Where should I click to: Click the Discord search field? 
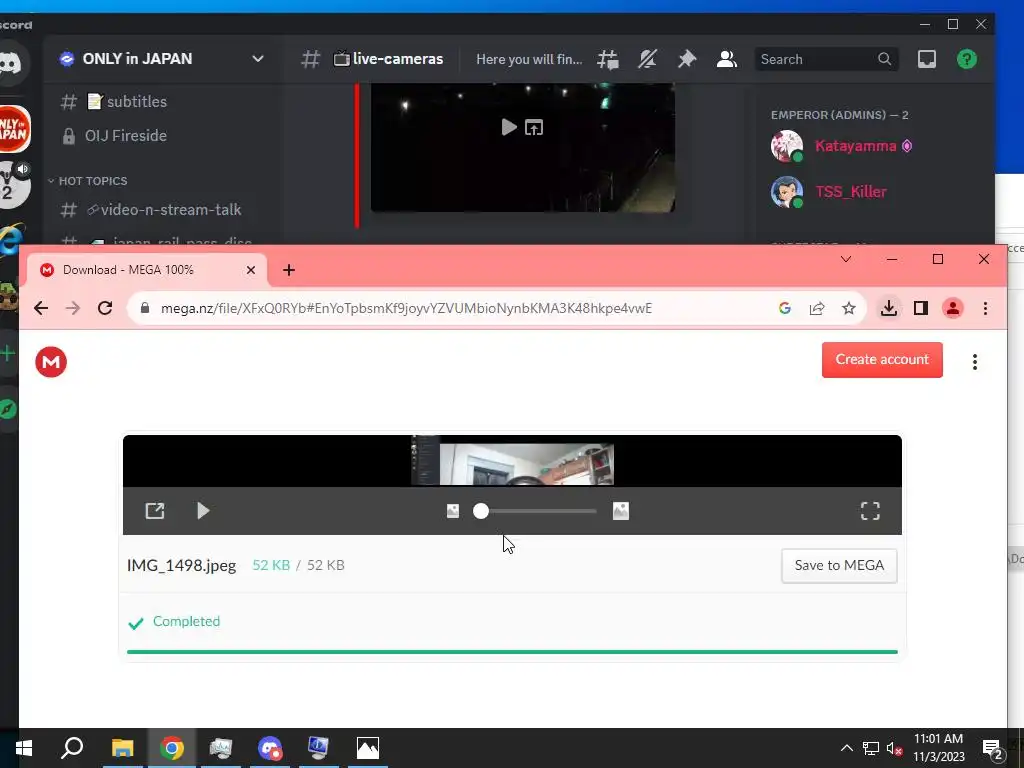826,59
